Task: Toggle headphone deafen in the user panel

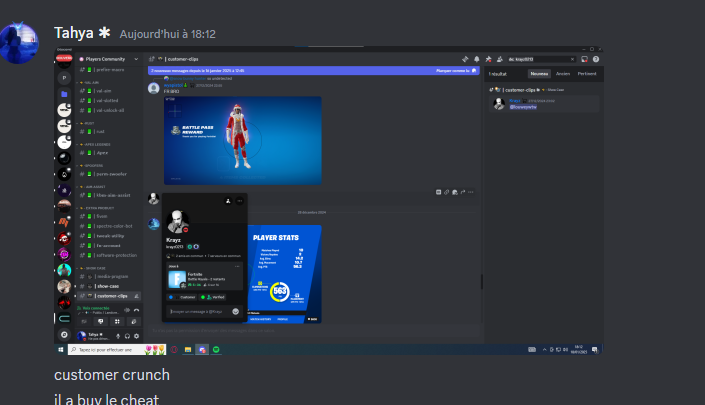Action: point(127,336)
